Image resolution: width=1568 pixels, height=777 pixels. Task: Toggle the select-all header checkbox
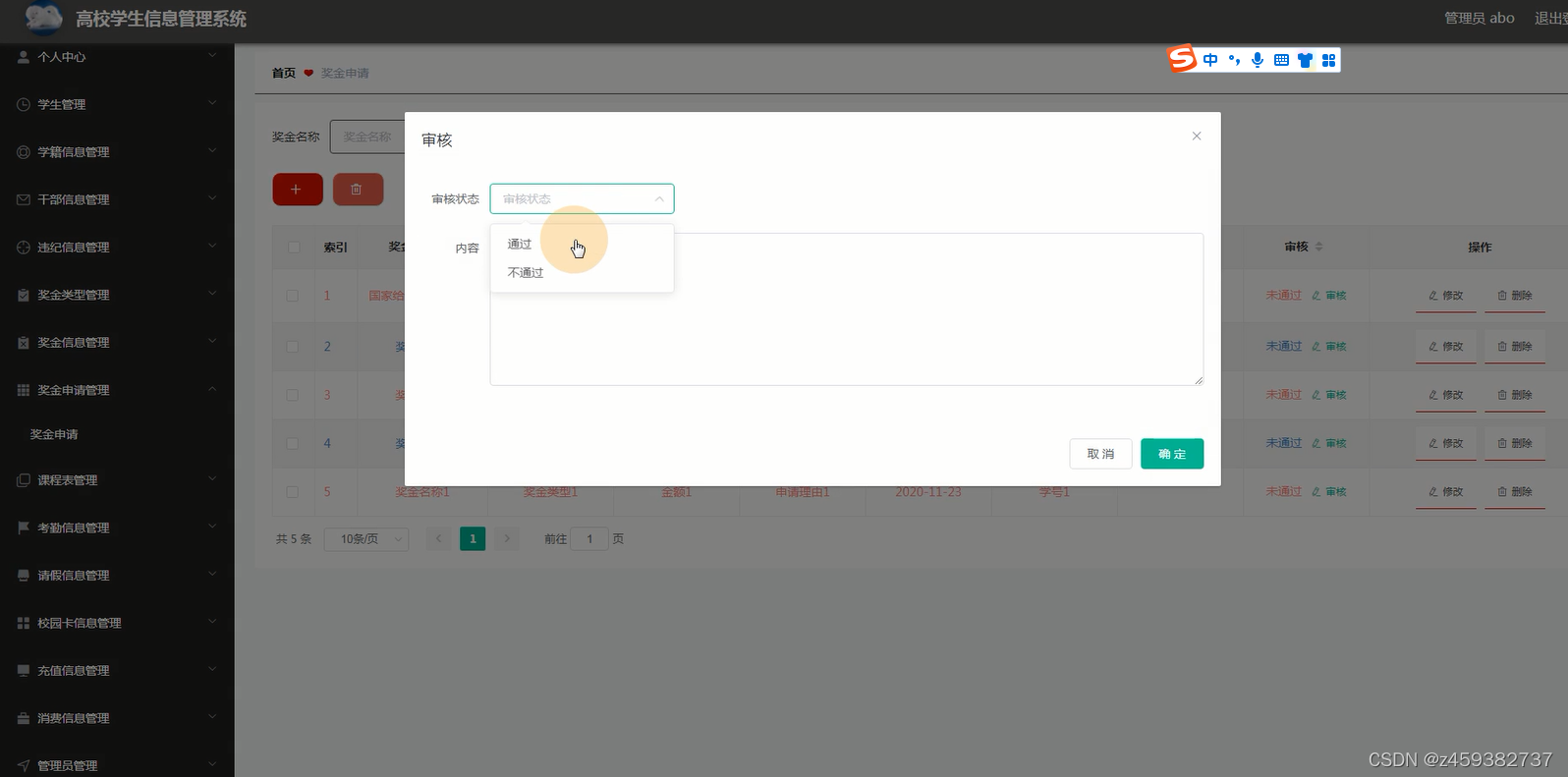pos(294,247)
